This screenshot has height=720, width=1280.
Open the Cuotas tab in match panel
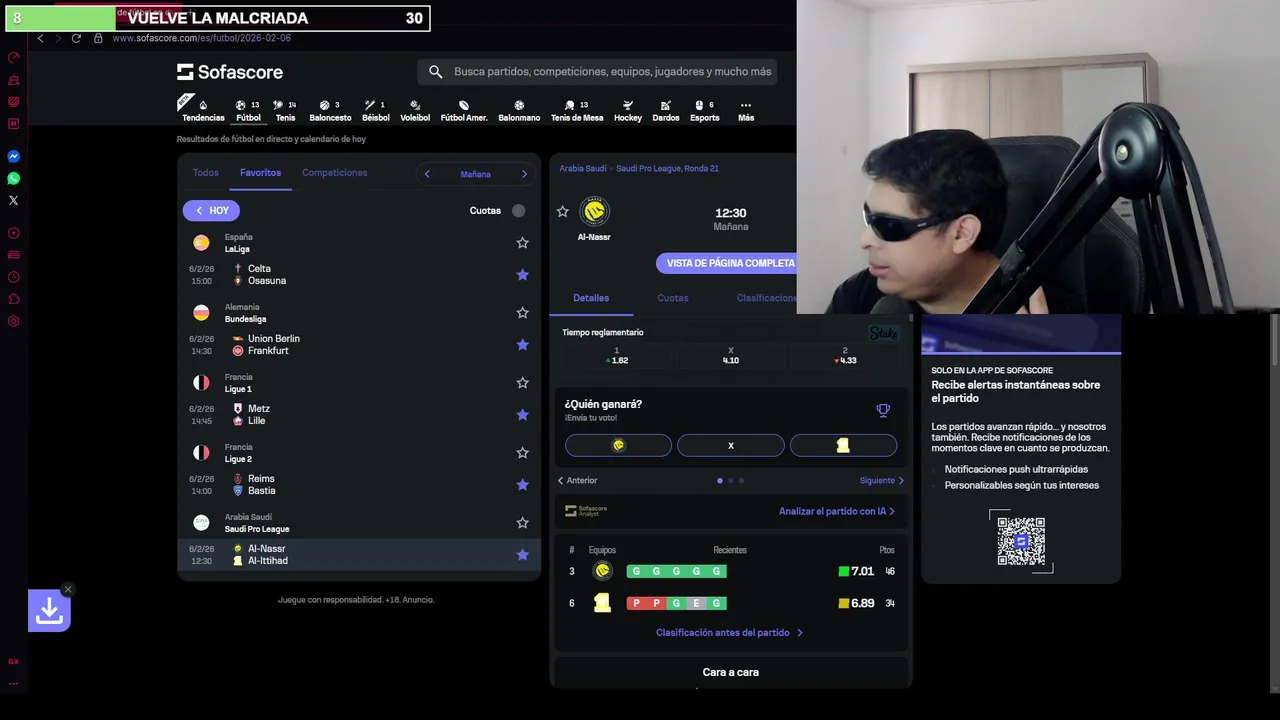(673, 298)
